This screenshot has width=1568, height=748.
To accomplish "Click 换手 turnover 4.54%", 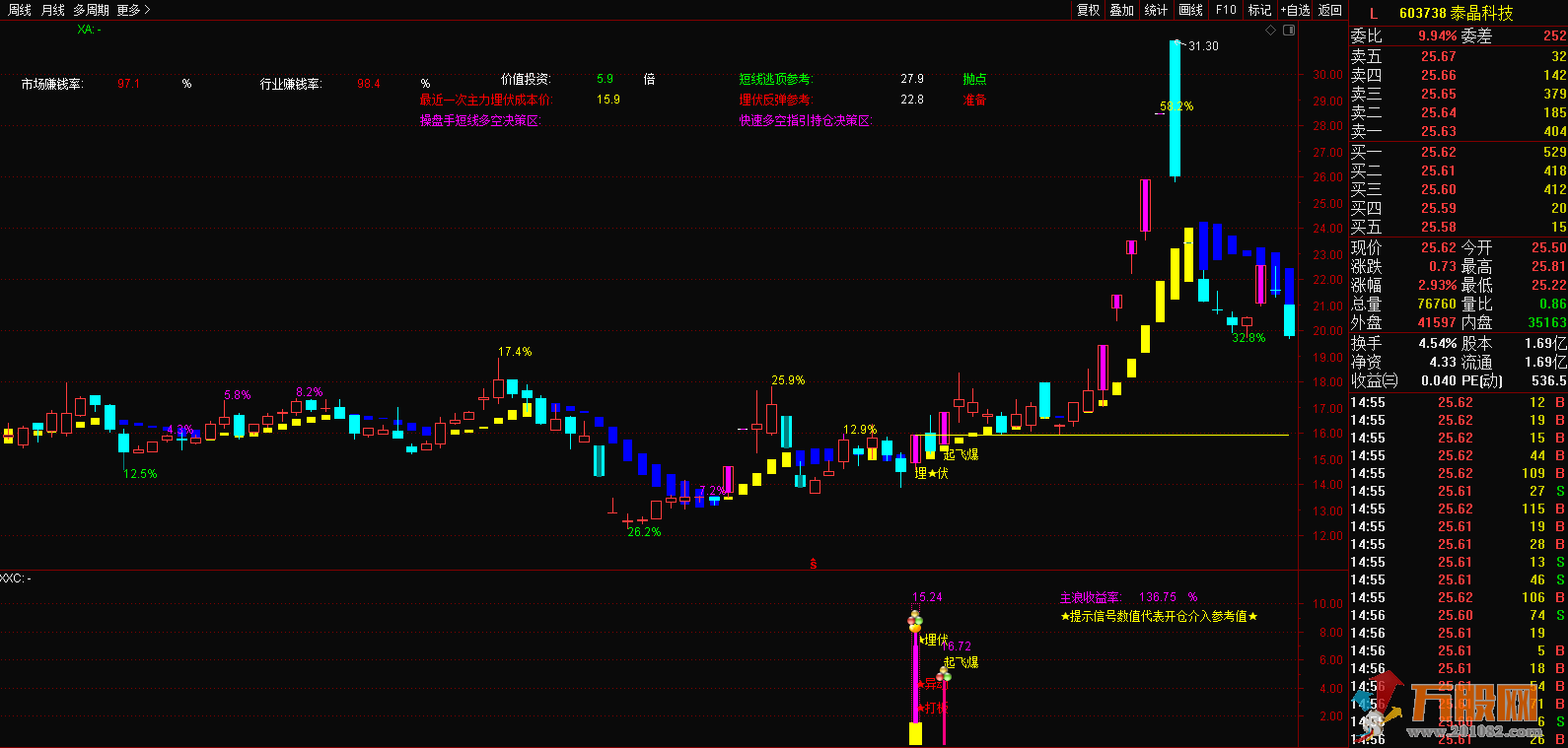I will 1438,344.
